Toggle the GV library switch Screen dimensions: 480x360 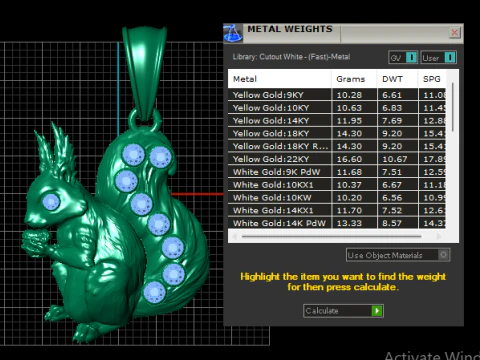tap(403, 58)
